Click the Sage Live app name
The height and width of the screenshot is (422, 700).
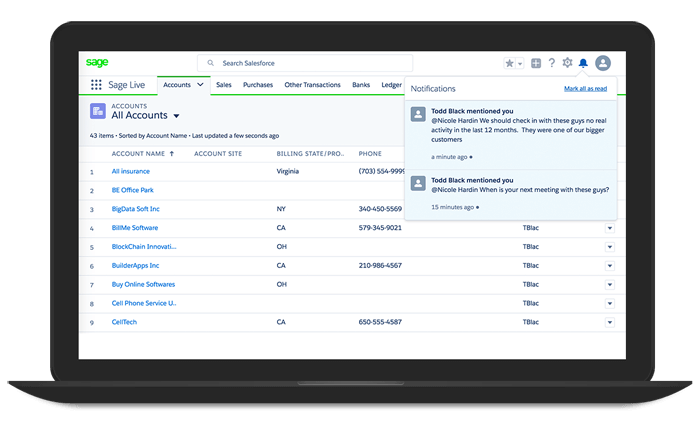tap(126, 85)
